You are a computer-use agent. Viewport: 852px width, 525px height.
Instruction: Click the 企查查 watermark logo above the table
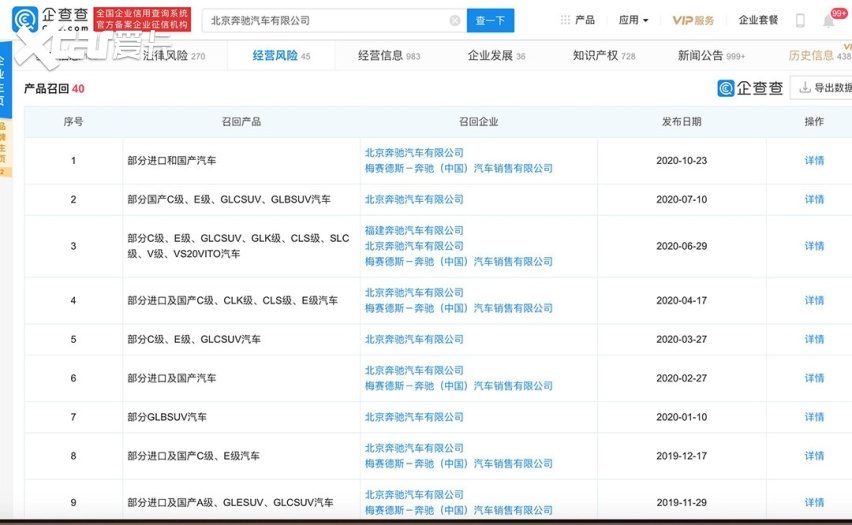pos(750,88)
